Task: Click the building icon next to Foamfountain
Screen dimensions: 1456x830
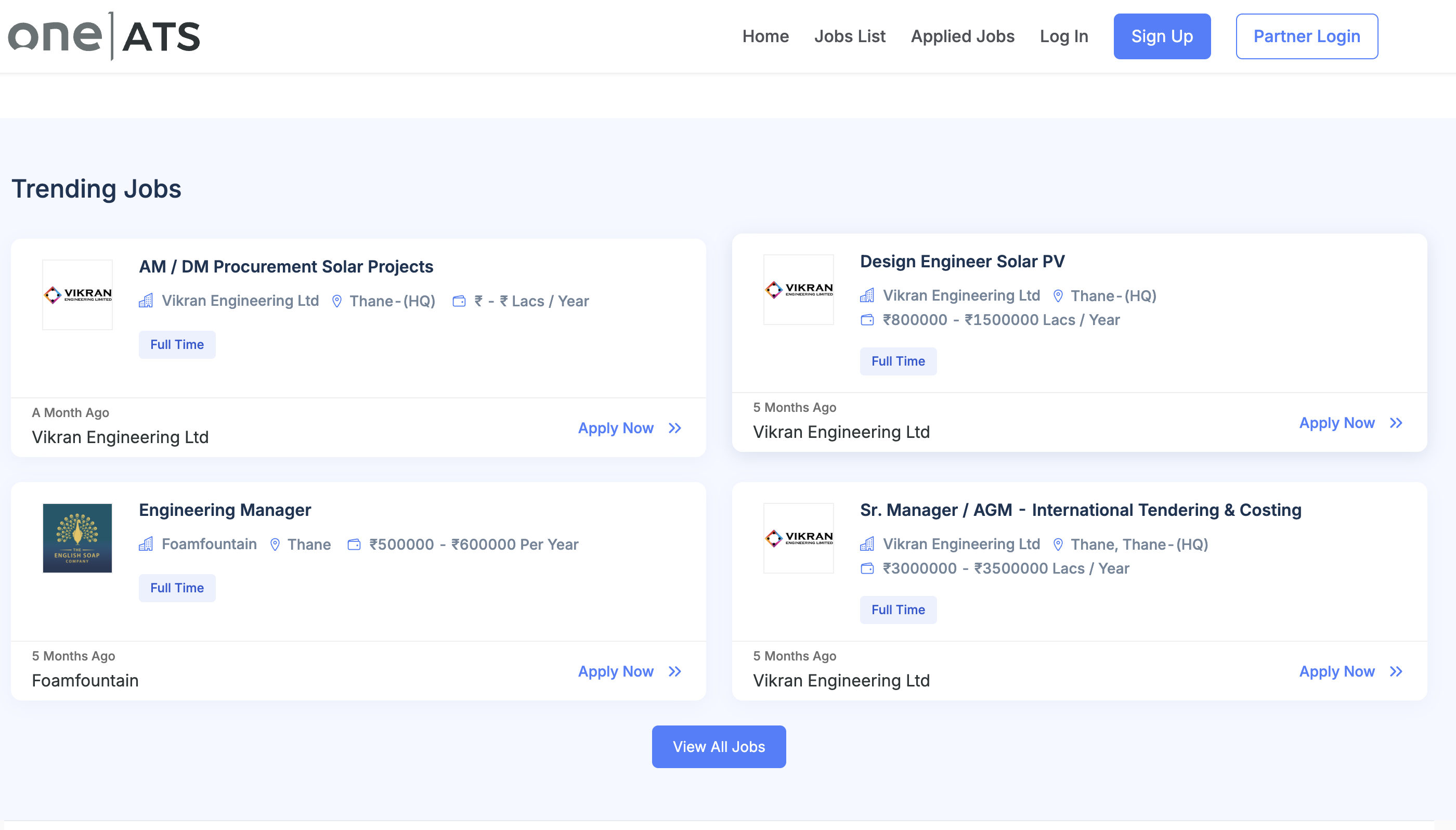Action: pos(146,544)
